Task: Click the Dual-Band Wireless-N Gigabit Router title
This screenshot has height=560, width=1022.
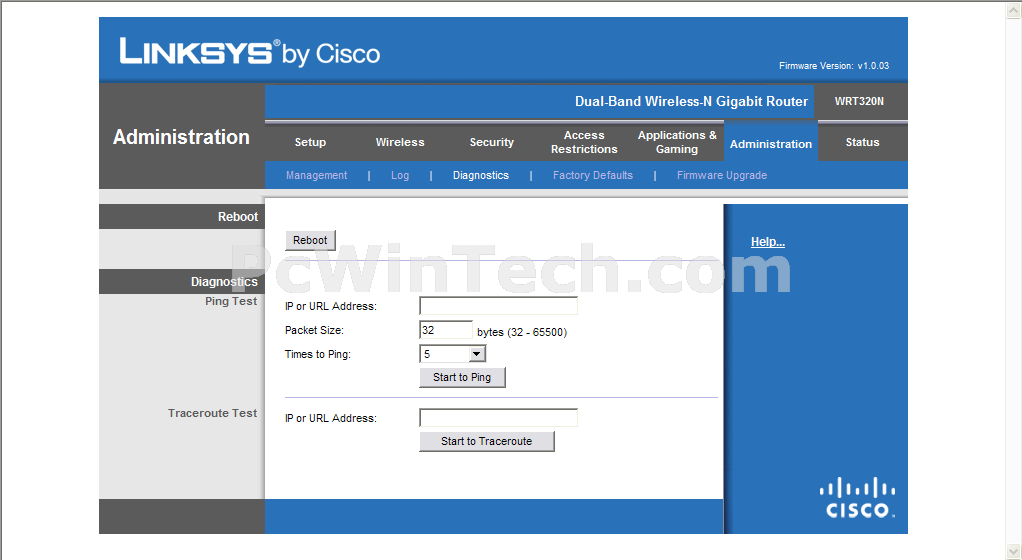Action: [x=691, y=102]
